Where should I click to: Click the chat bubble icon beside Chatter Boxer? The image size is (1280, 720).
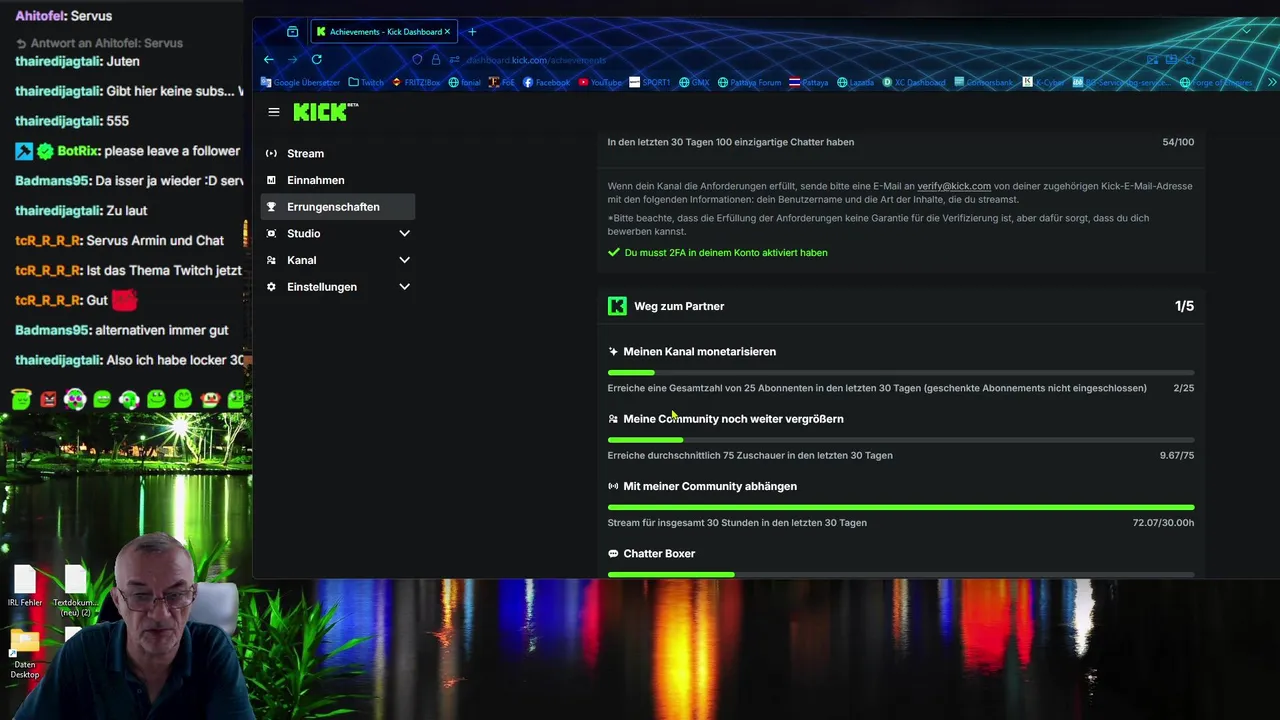[613, 553]
